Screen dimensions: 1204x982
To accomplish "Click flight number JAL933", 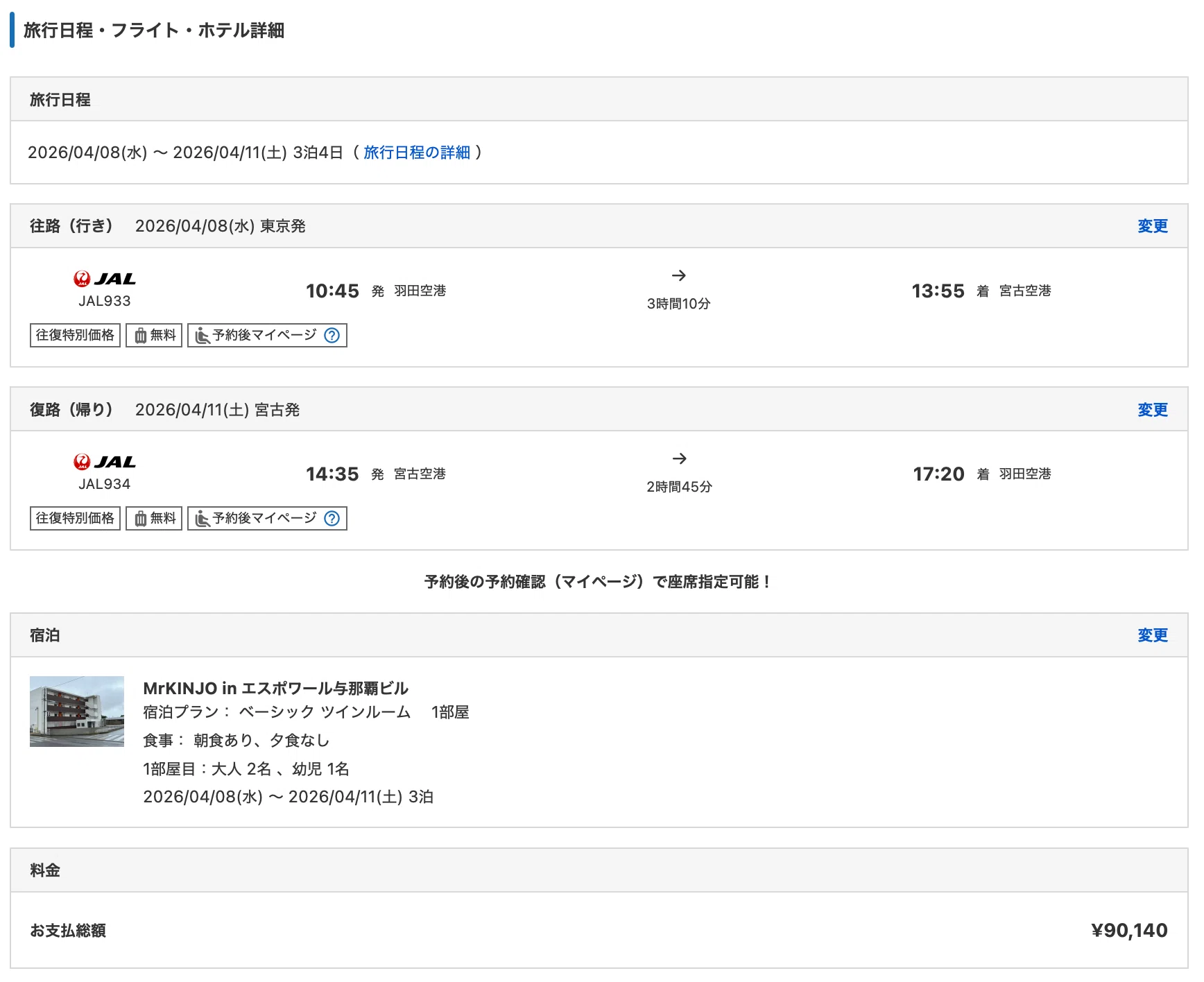I will (x=105, y=301).
